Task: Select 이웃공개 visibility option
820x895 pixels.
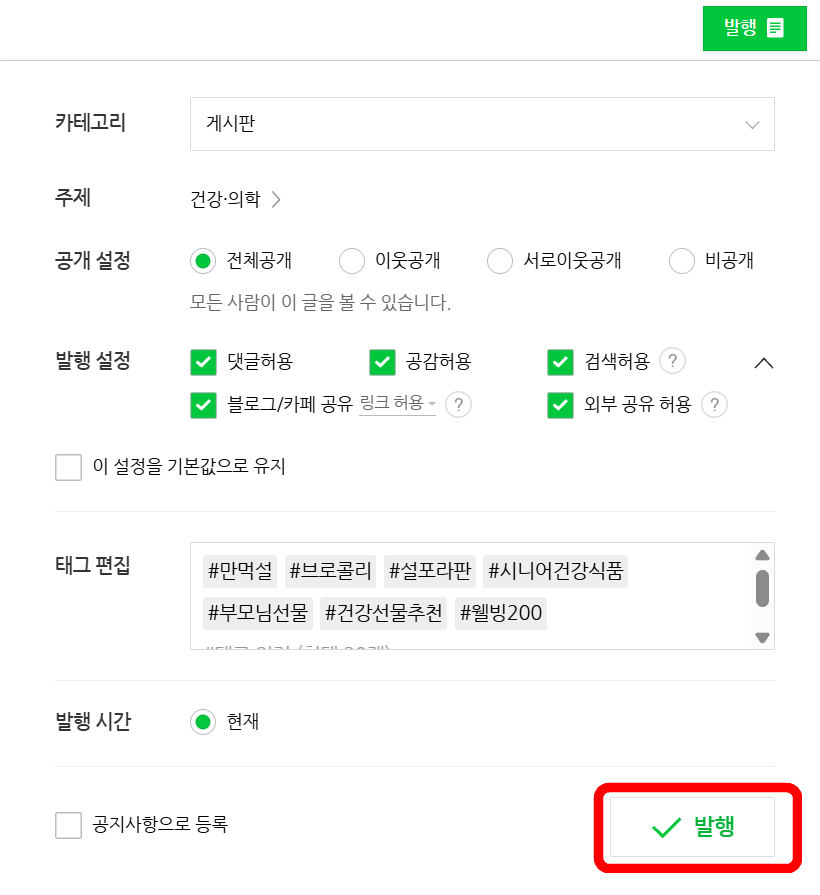Action: click(352, 261)
